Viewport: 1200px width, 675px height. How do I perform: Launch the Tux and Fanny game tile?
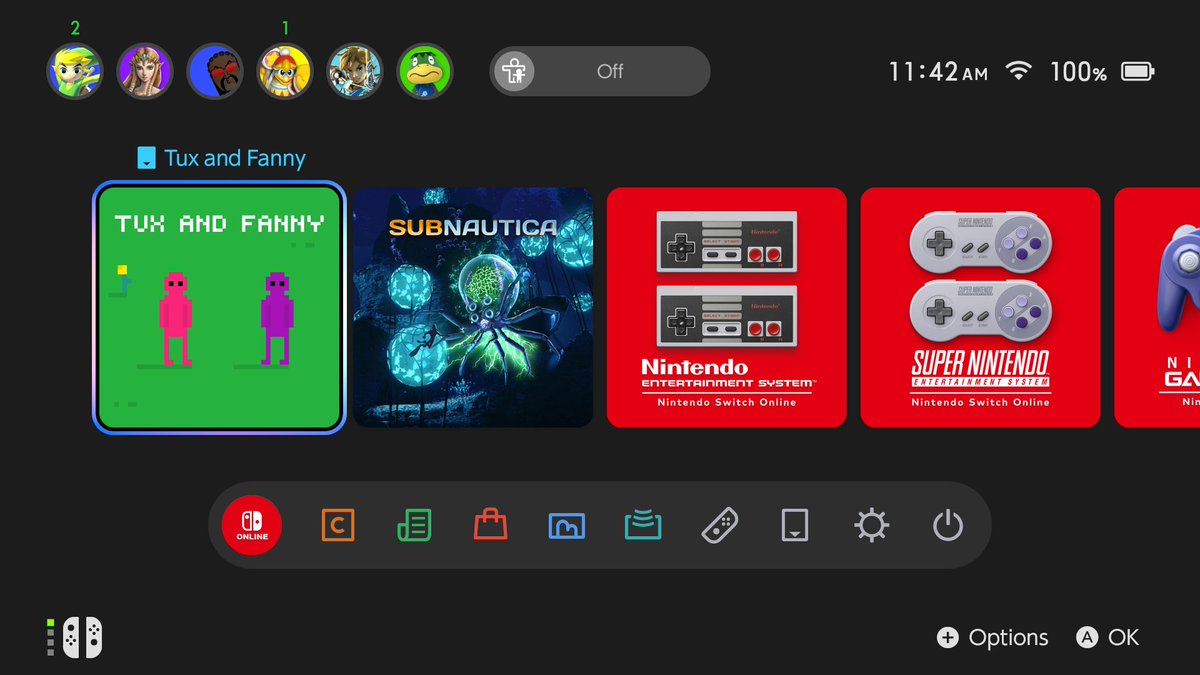(218, 308)
